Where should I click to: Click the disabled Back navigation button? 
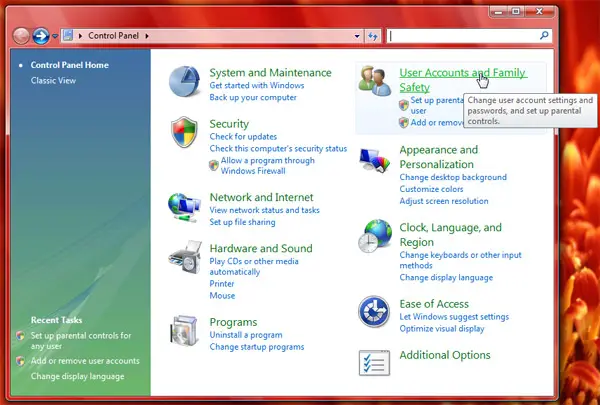click(21, 36)
